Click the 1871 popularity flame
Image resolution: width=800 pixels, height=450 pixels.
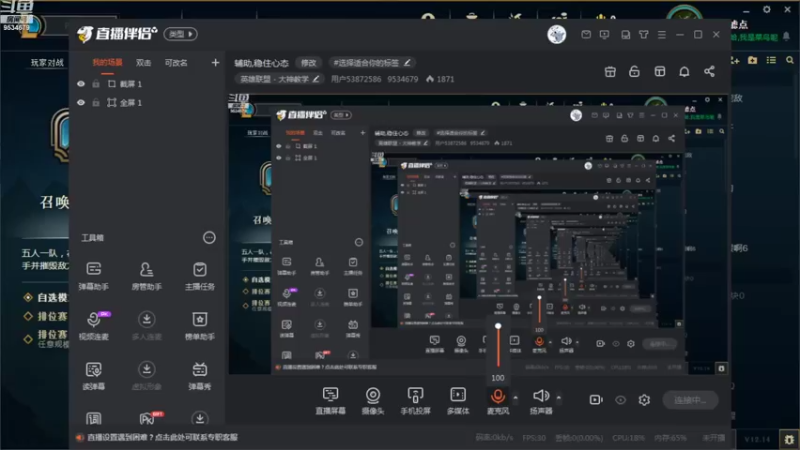[x=440, y=79]
